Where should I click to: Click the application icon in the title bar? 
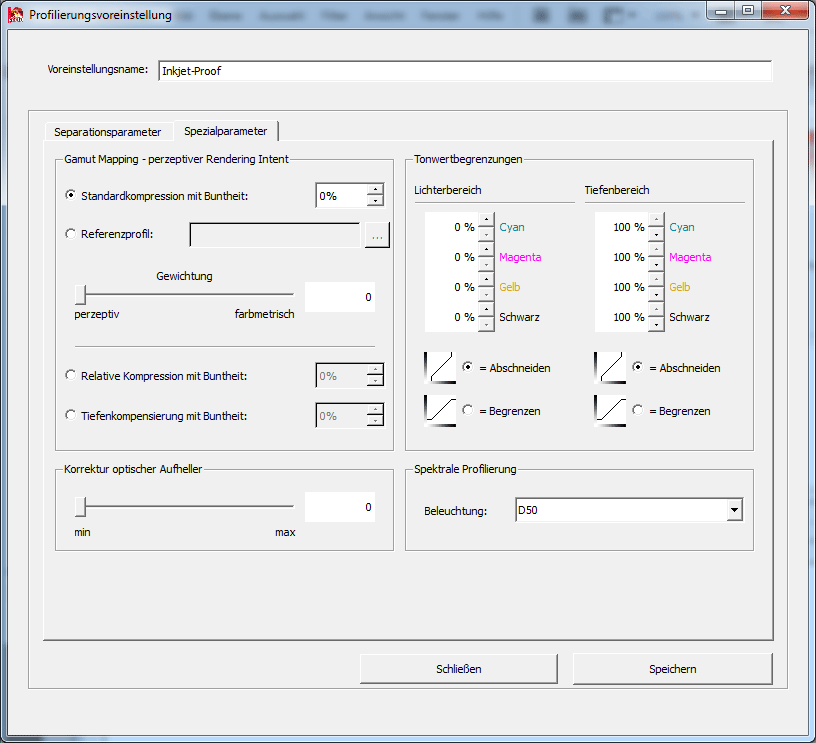(16, 15)
